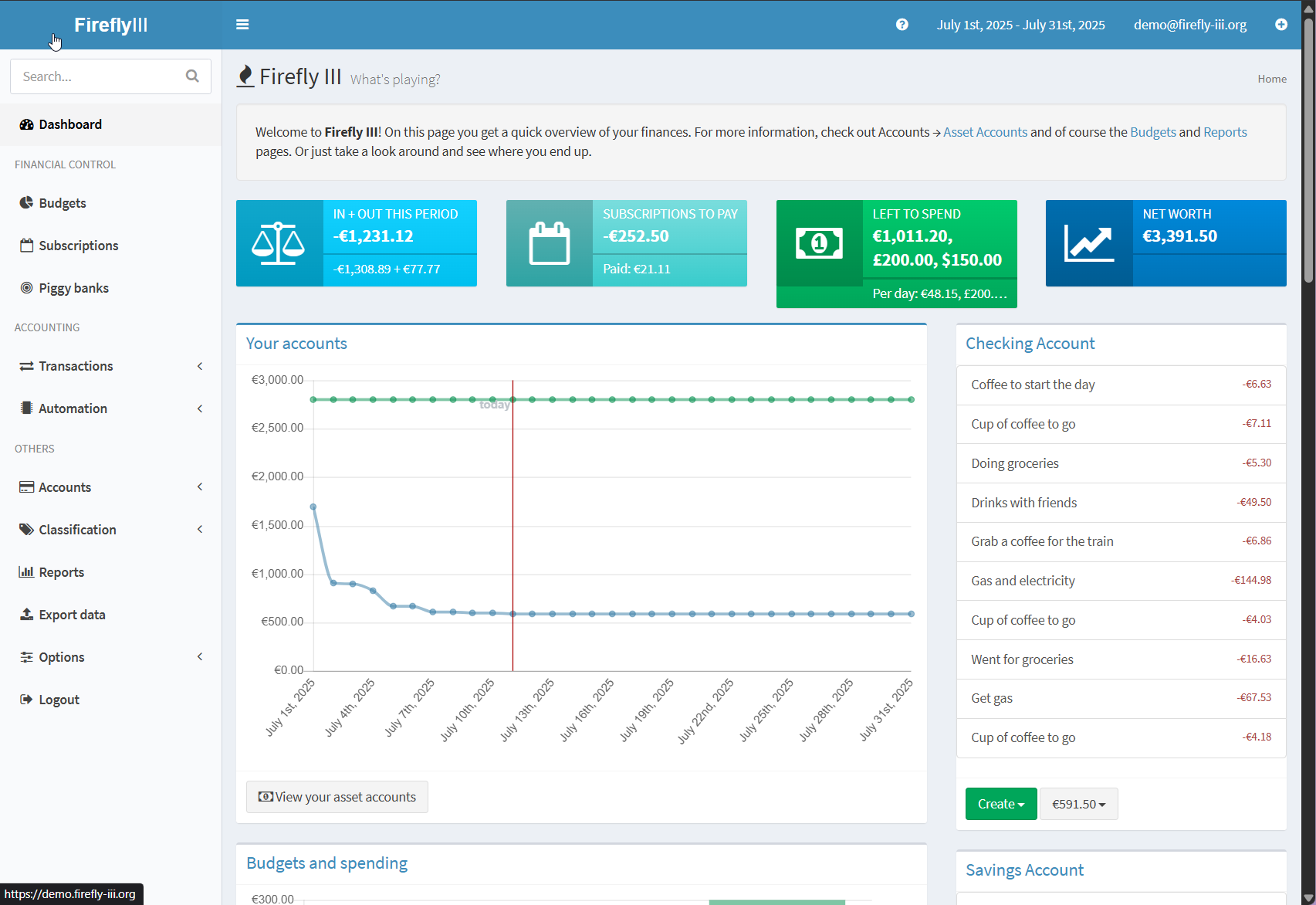Open Reports using the bar-chart icon
Screen dimensions: 1316x905
[27, 571]
